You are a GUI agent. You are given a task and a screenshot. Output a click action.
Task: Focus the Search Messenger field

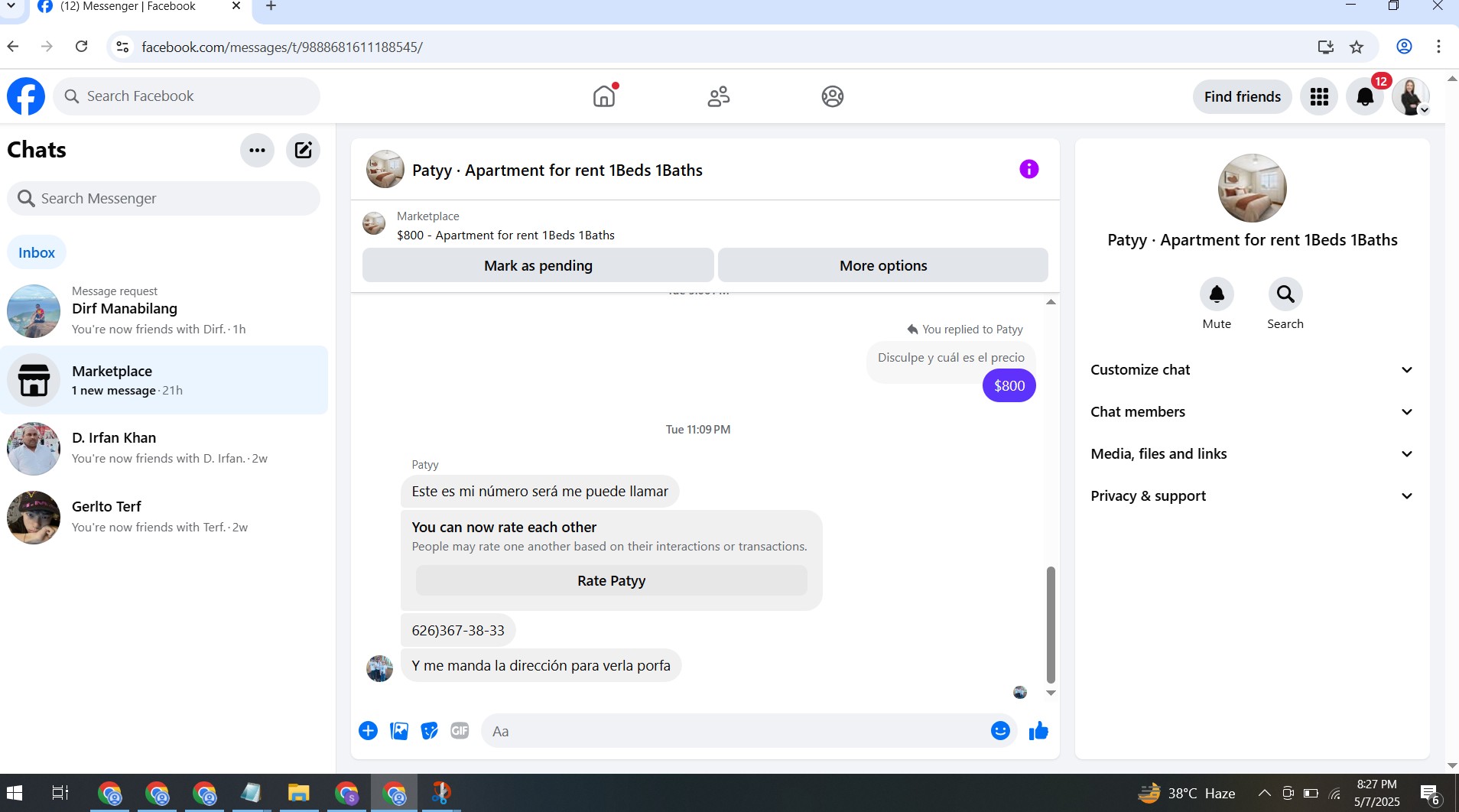click(164, 199)
